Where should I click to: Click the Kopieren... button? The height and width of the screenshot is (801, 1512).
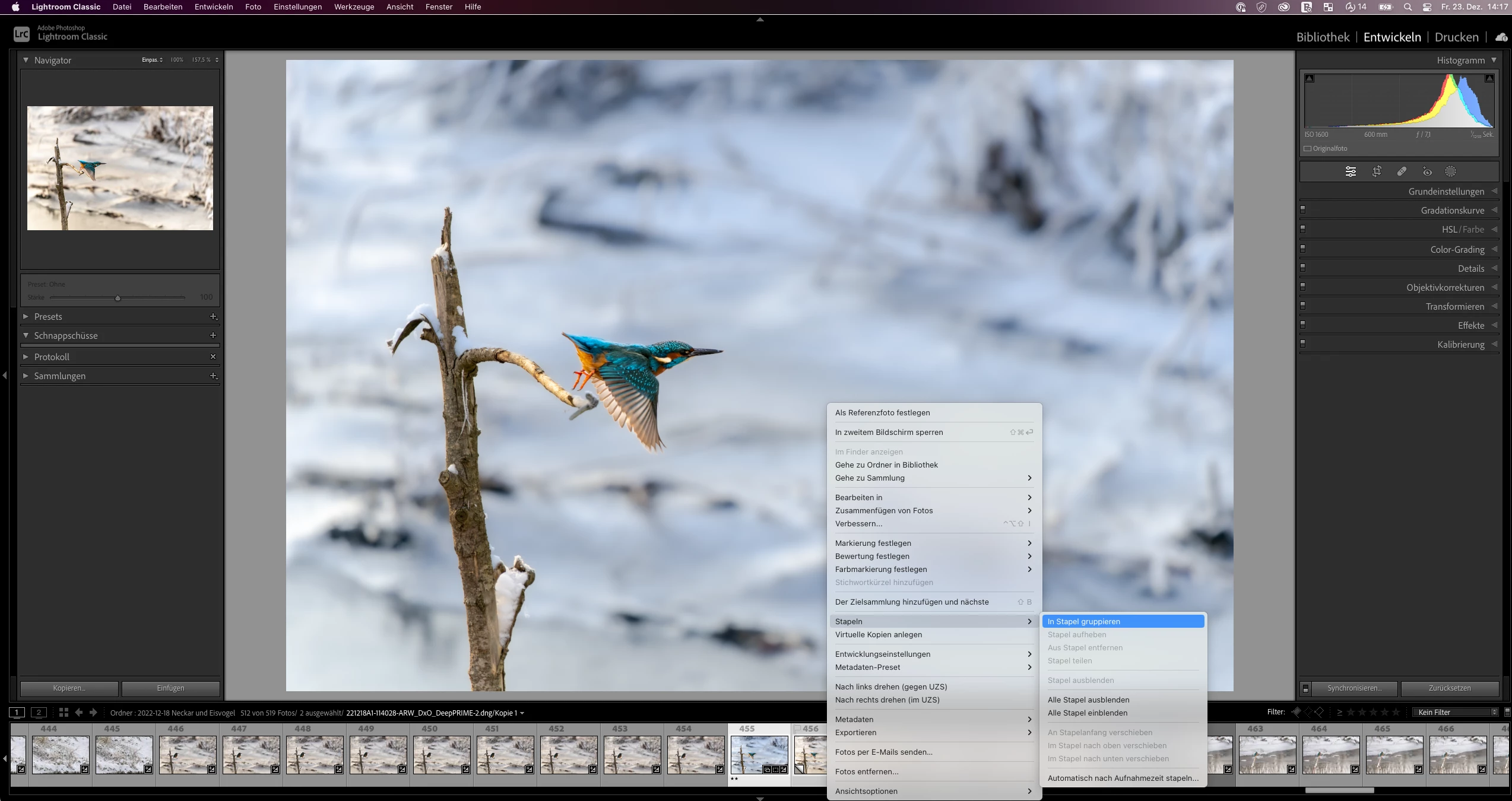(x=69, y=688)
